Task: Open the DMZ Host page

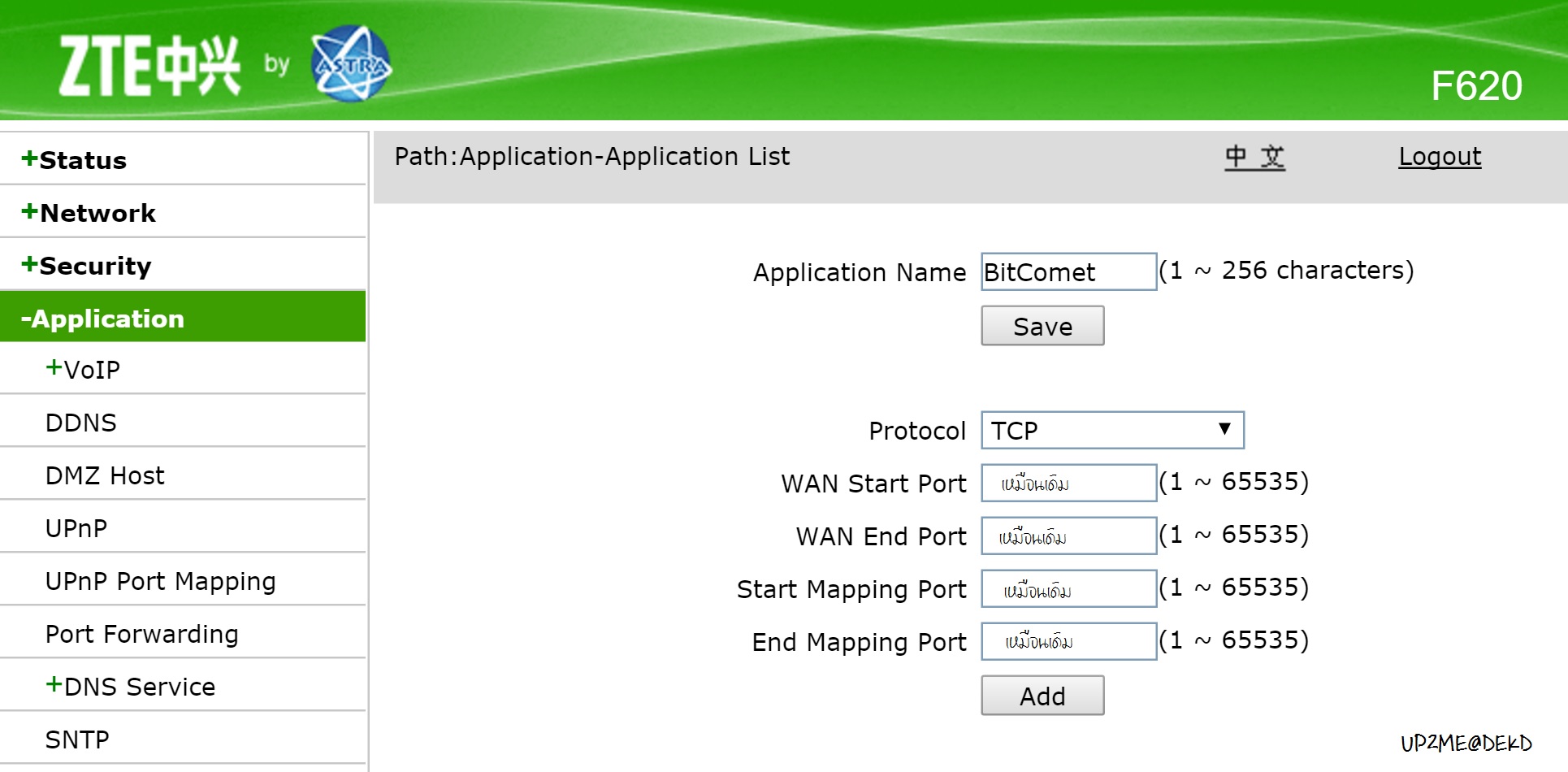Action: point(104,474)
